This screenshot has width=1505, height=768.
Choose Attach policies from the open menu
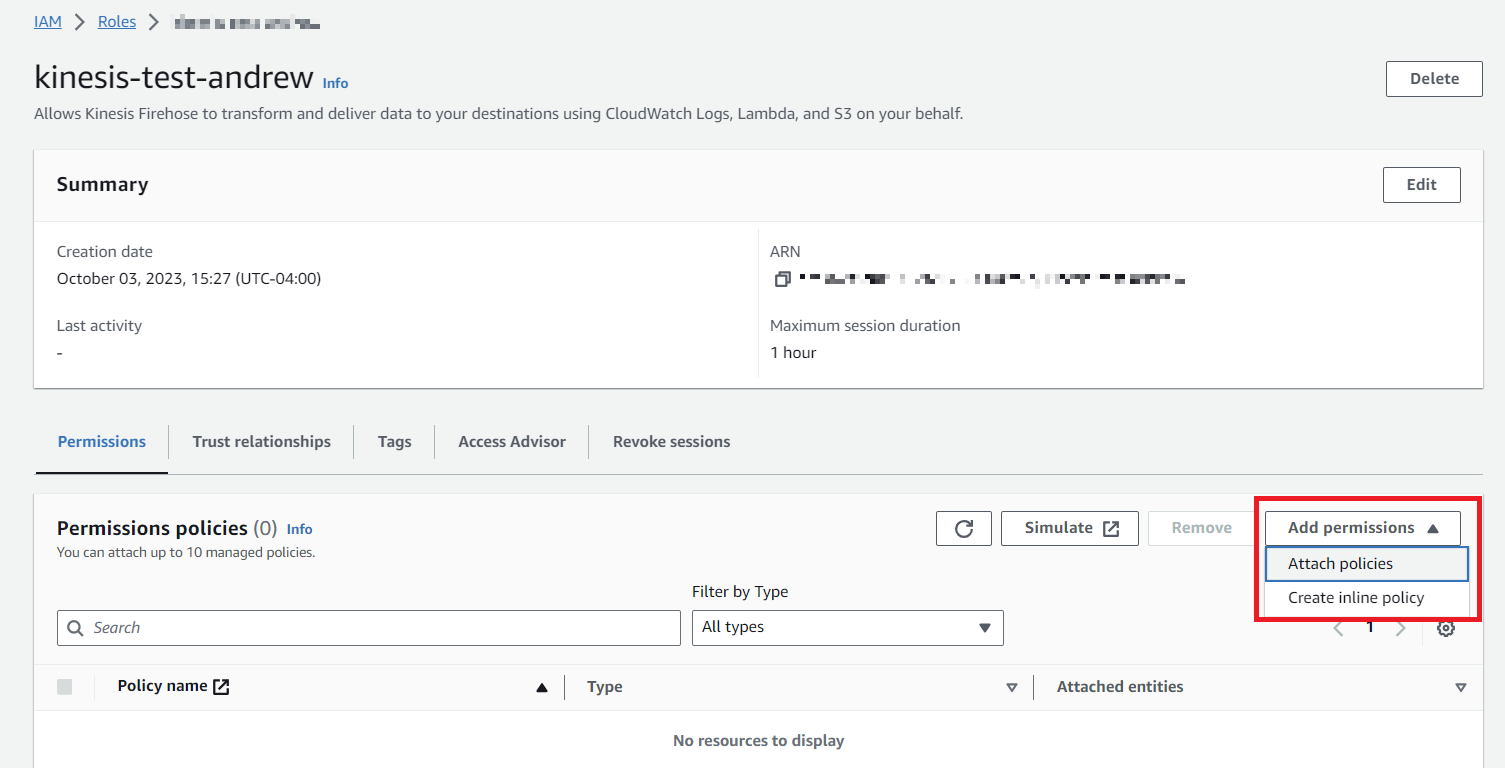point(1340,563)
